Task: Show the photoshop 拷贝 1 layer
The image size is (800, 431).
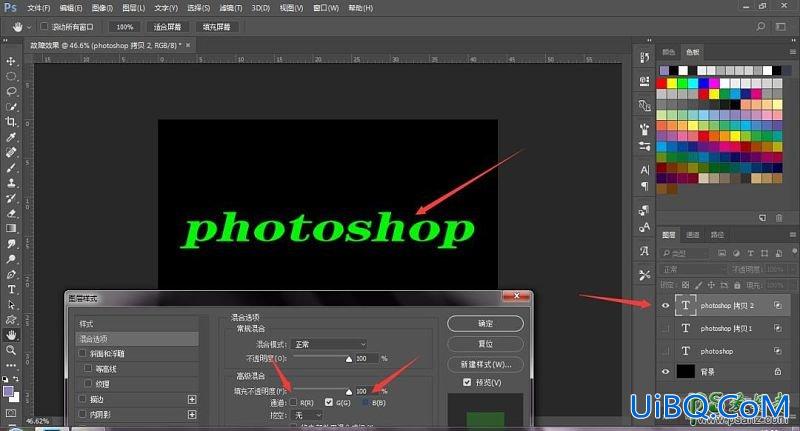Action: pyautogui.click(x=665, y=328)
